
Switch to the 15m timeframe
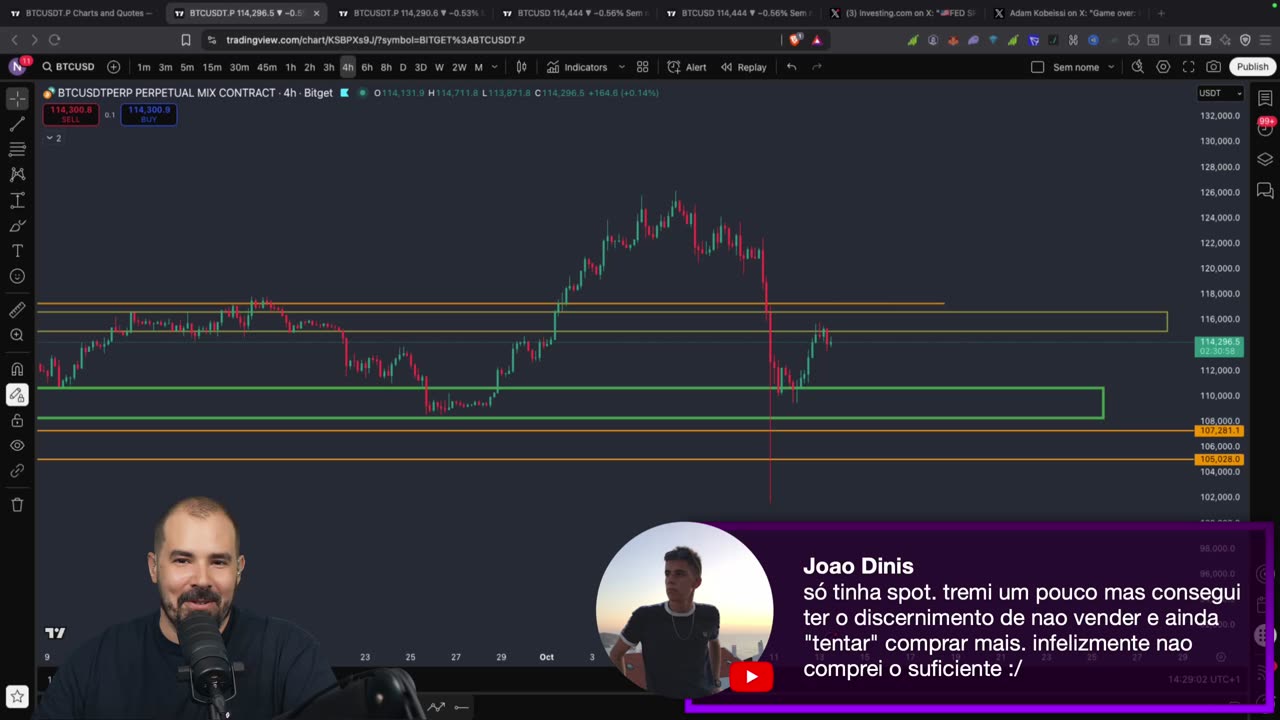pyautogui.click(x=212, y=67)
